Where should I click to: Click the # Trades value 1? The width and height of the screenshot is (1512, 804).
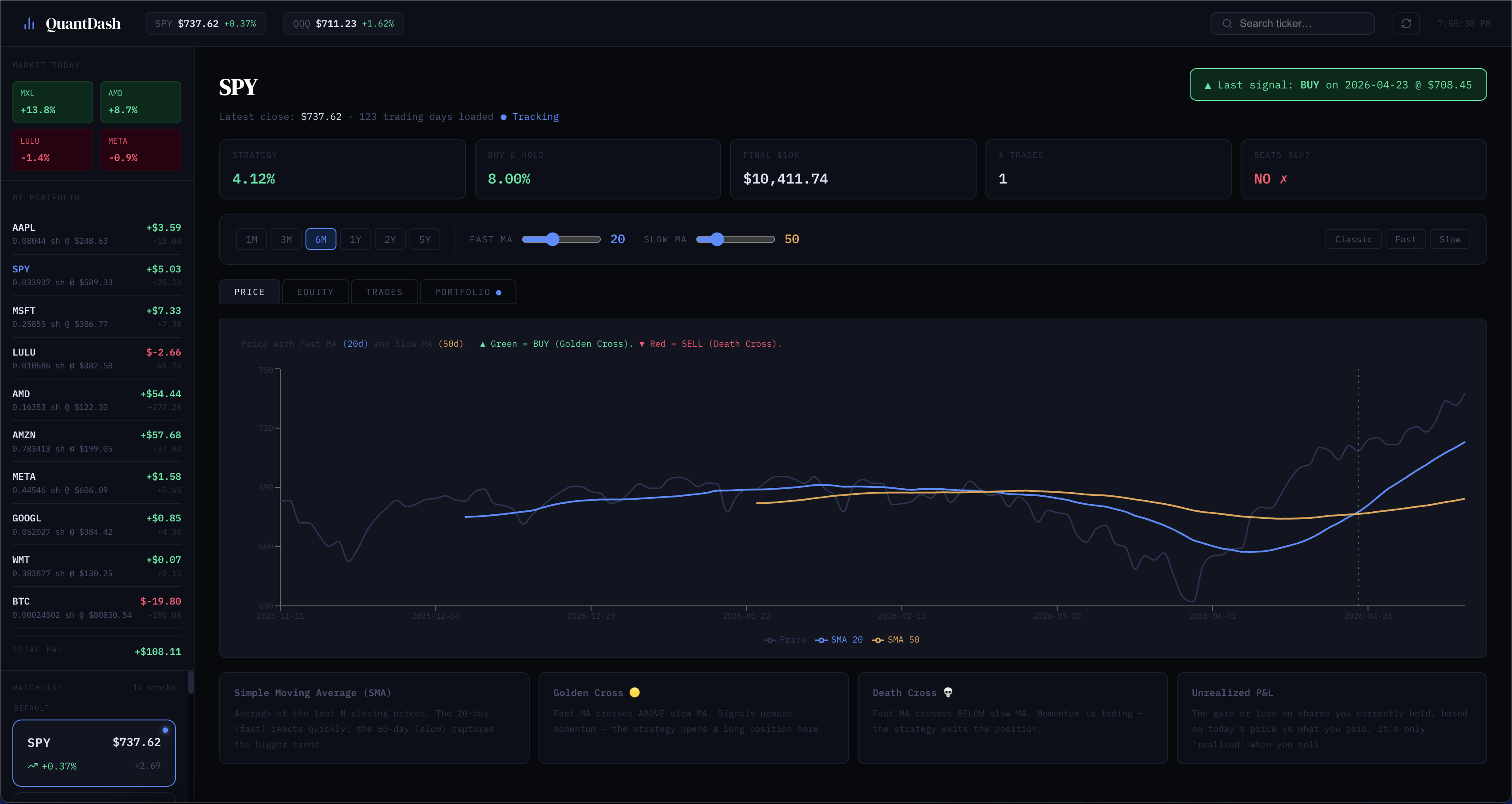tap(1003, 179)
